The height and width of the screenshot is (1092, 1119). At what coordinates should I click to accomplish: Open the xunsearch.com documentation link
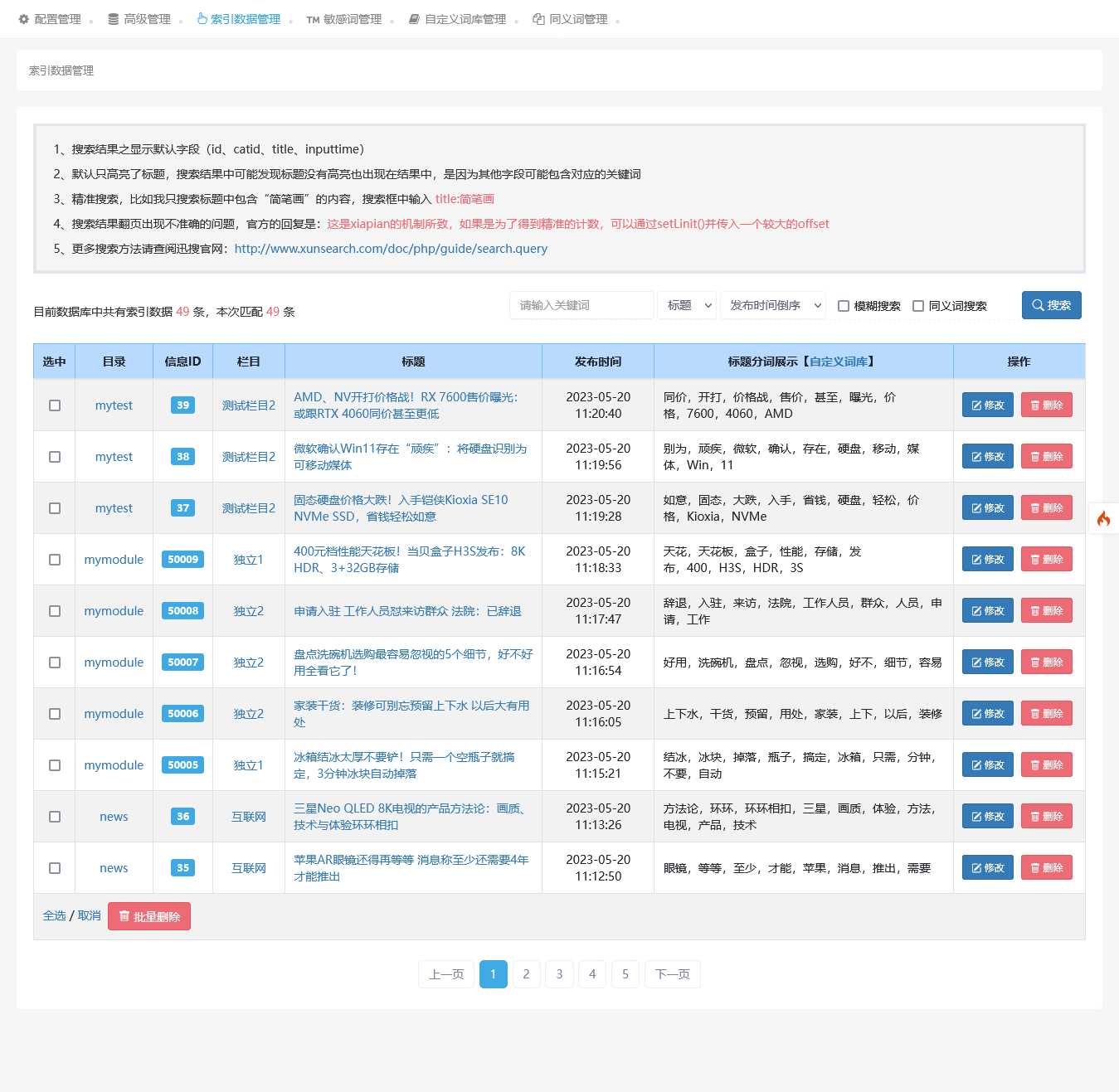(391, 249)
